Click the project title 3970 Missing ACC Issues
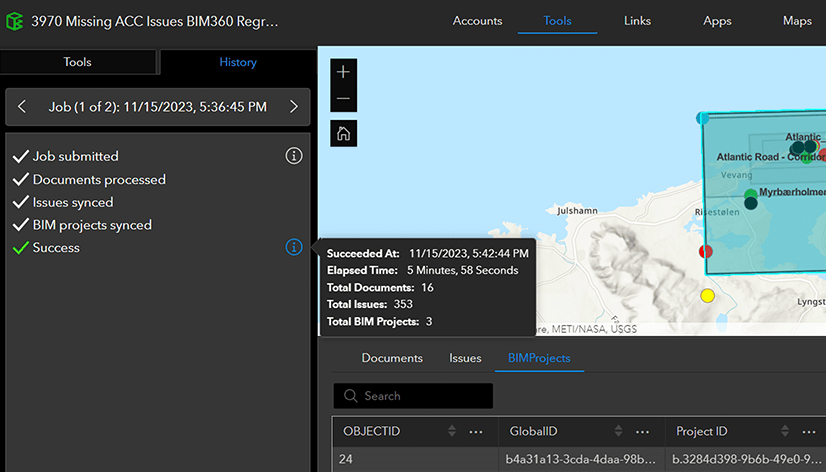This screenshot has width=826, height=472. pyautogui.click(x=154, y=22)
